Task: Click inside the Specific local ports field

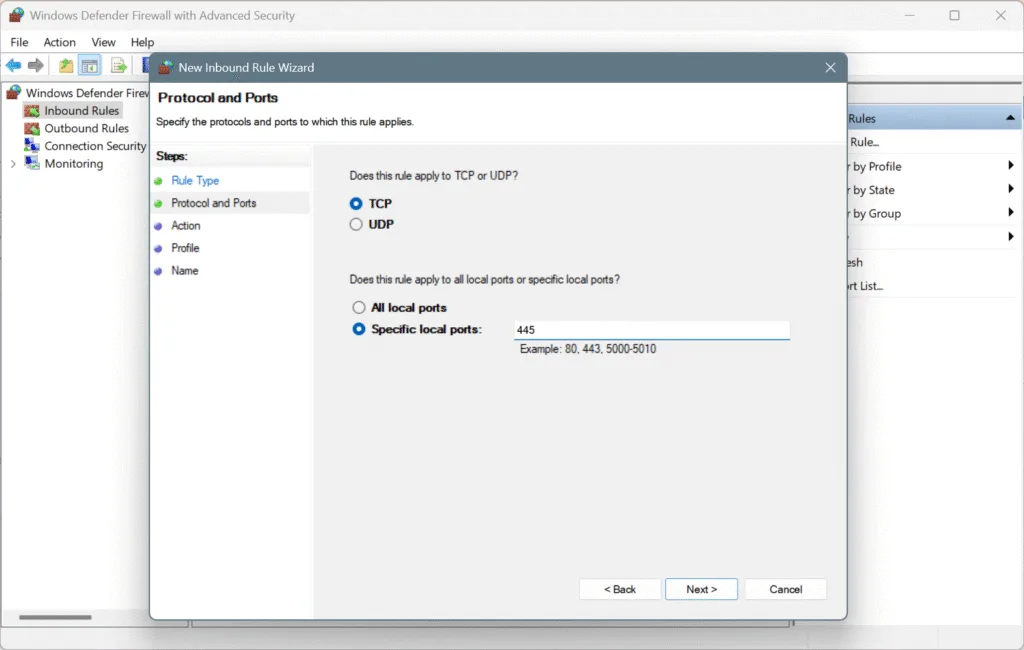Action: pyautogui.click(x=651, y=329)
